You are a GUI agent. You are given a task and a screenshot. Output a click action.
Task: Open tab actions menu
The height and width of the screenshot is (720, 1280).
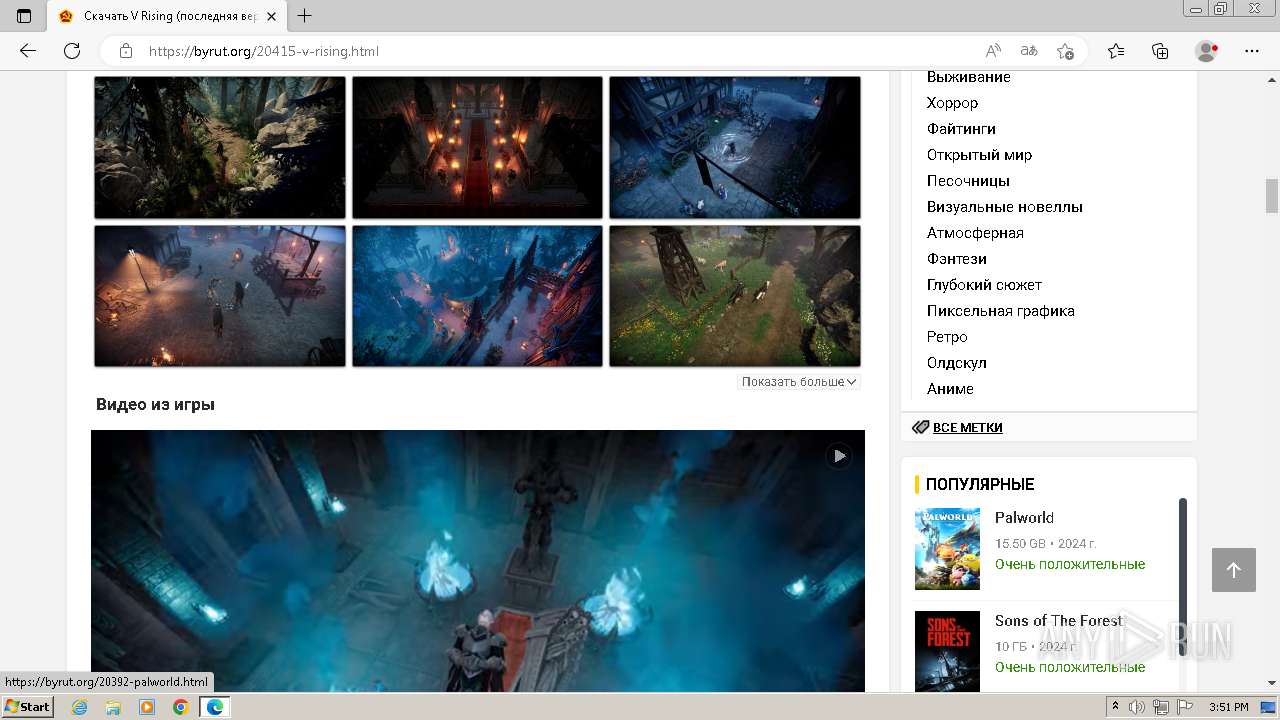[x=24, y=16]
